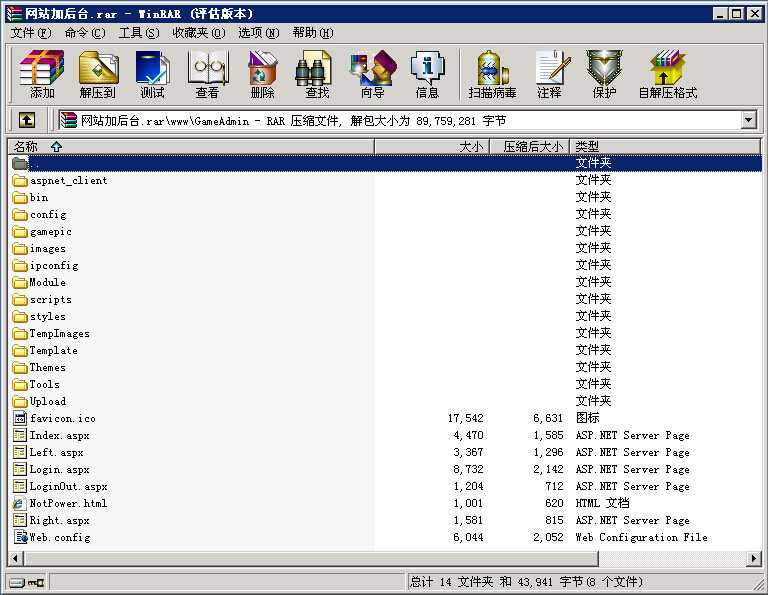Select the NotPower.html file icon
The height and width of the screenshot is (595, 768).
20,503
